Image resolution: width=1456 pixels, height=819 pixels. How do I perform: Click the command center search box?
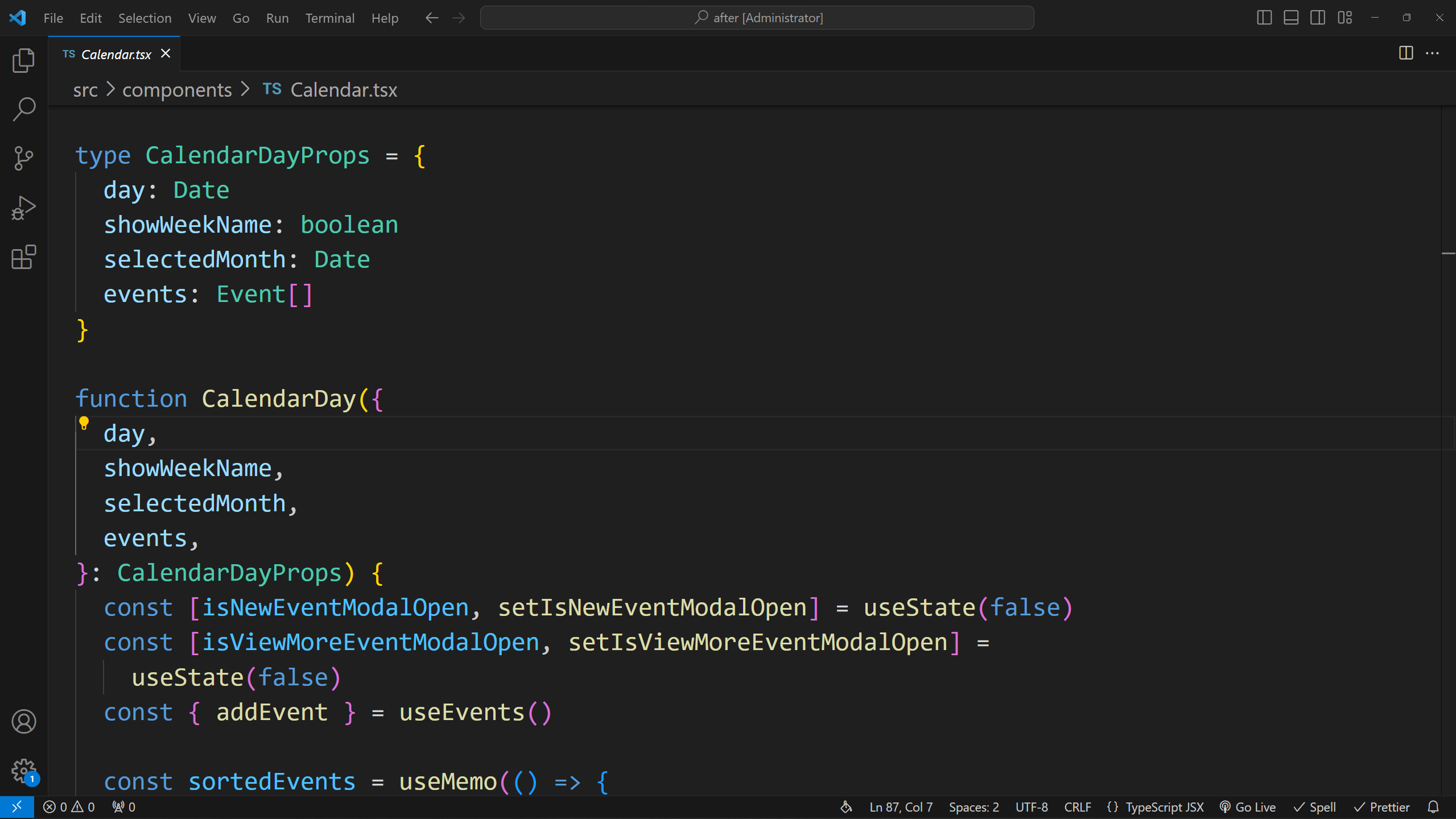click(x=757, y=18)
